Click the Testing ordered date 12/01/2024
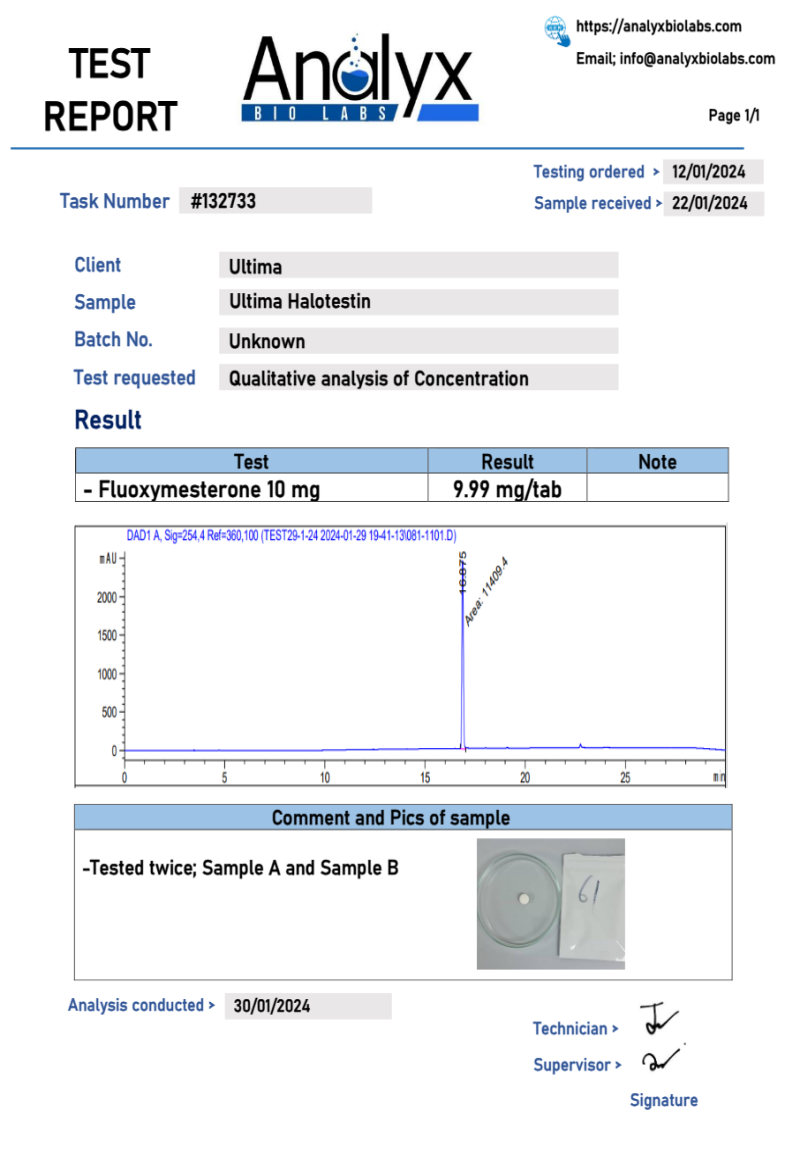800x1150 pixels. click(x=711, y=172)
